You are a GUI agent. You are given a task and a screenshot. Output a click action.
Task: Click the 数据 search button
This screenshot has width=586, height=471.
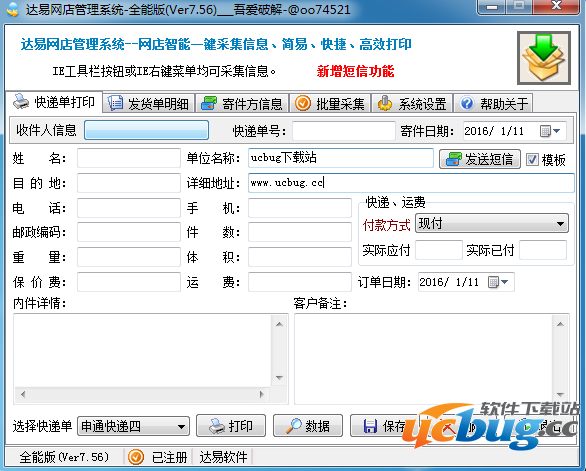tap(308, 426)
